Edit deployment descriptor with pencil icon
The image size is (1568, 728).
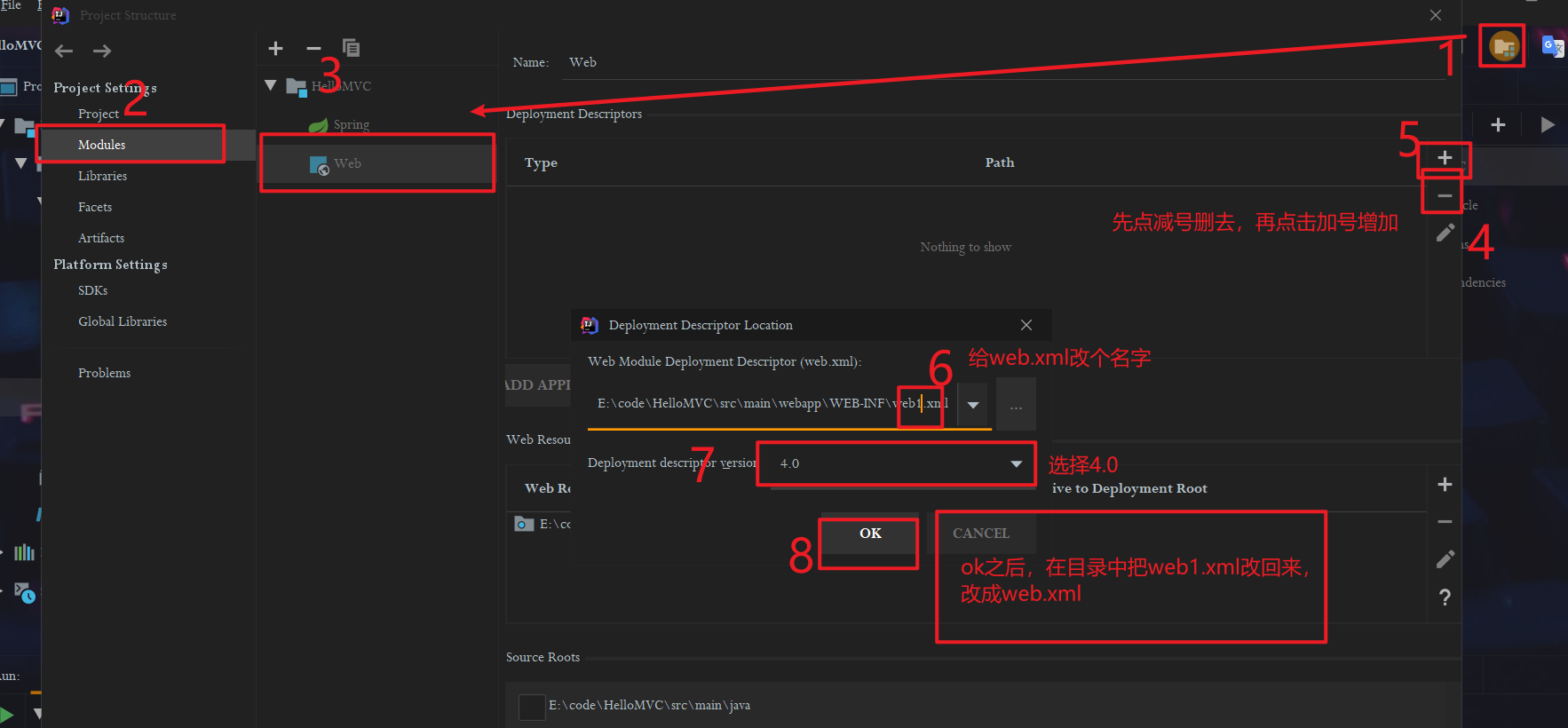pyautogui.click(x=1445, y=233)
